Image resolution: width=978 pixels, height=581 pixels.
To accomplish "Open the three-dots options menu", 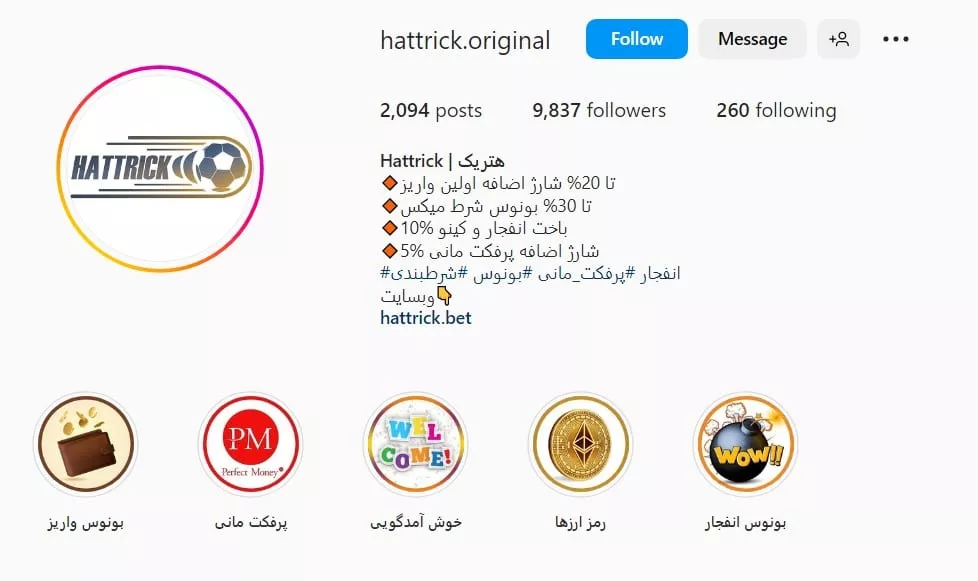I will tap(896, 39).
